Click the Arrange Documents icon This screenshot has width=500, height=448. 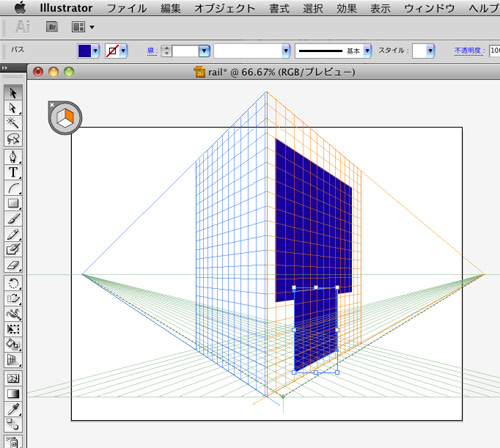(78, 27)
